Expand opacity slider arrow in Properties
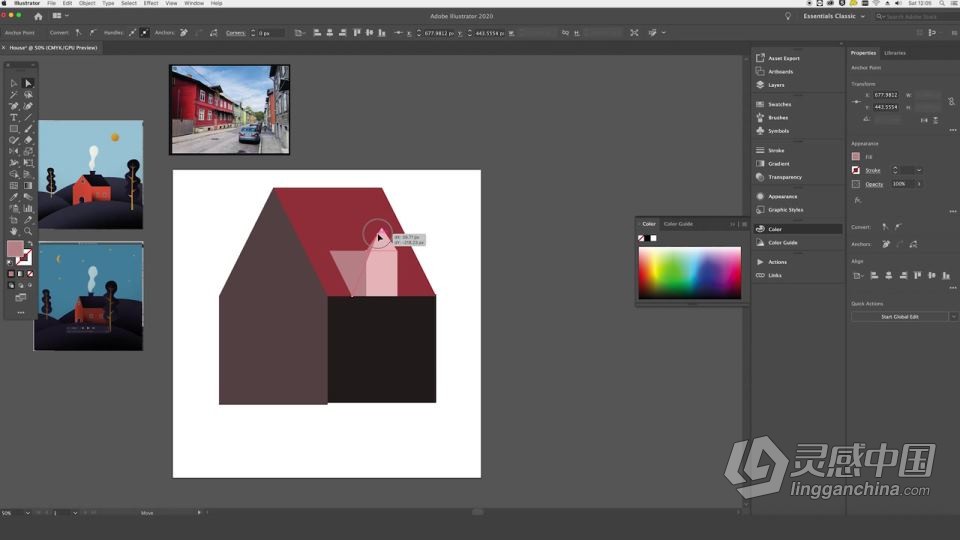The width and height of the screenshot is (960, 540). coord(919,184)
